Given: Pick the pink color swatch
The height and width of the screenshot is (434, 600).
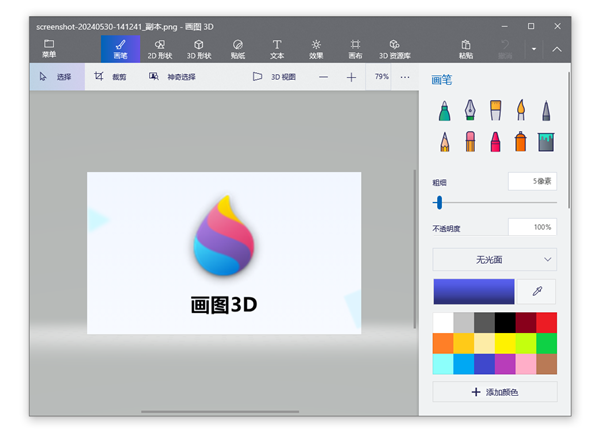Looking at the screenshot, I should (526, 364).
